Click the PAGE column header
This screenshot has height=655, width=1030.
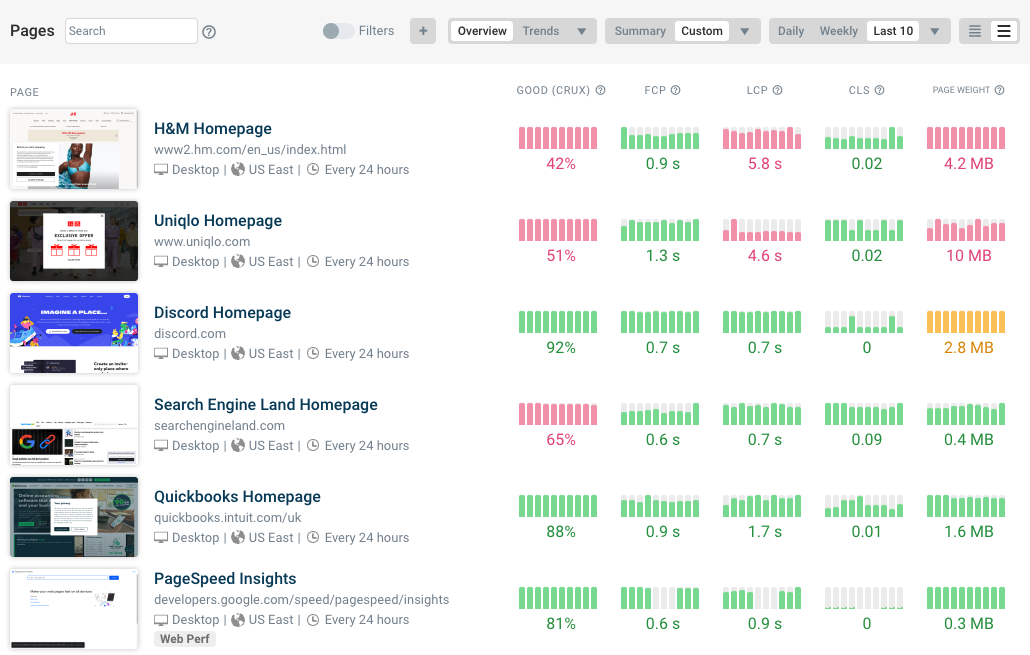(x=24, y=92)
